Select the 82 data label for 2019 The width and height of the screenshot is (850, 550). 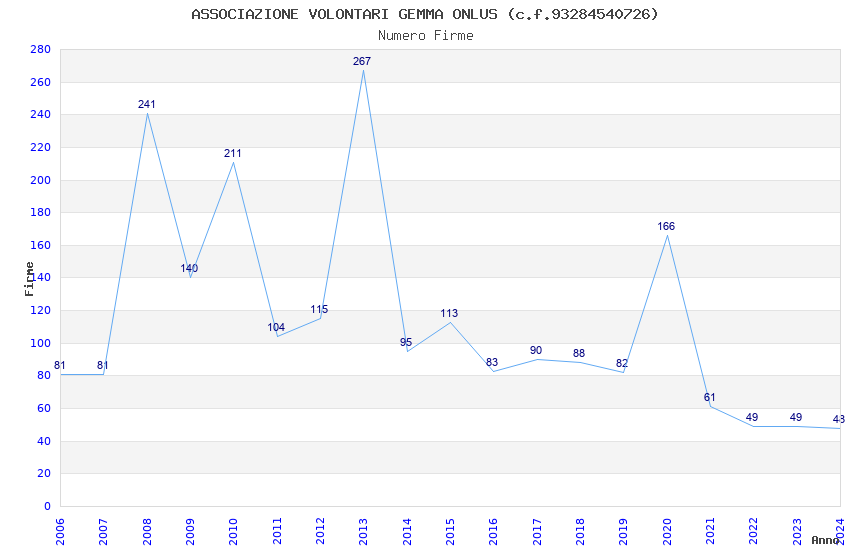click(622, 364)
